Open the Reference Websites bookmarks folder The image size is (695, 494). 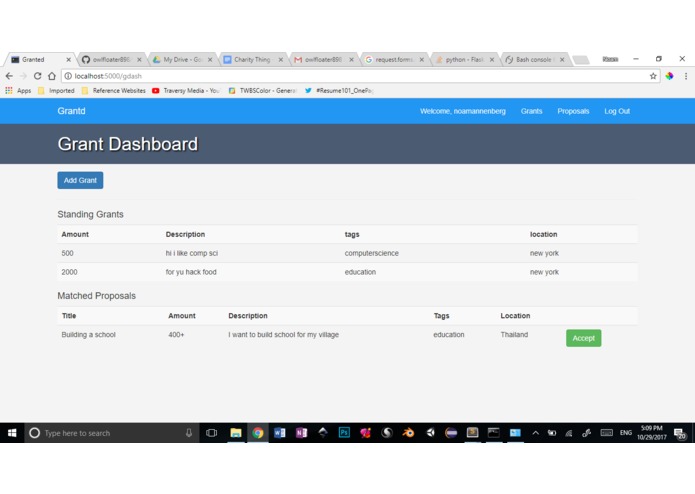coord(114,90)
